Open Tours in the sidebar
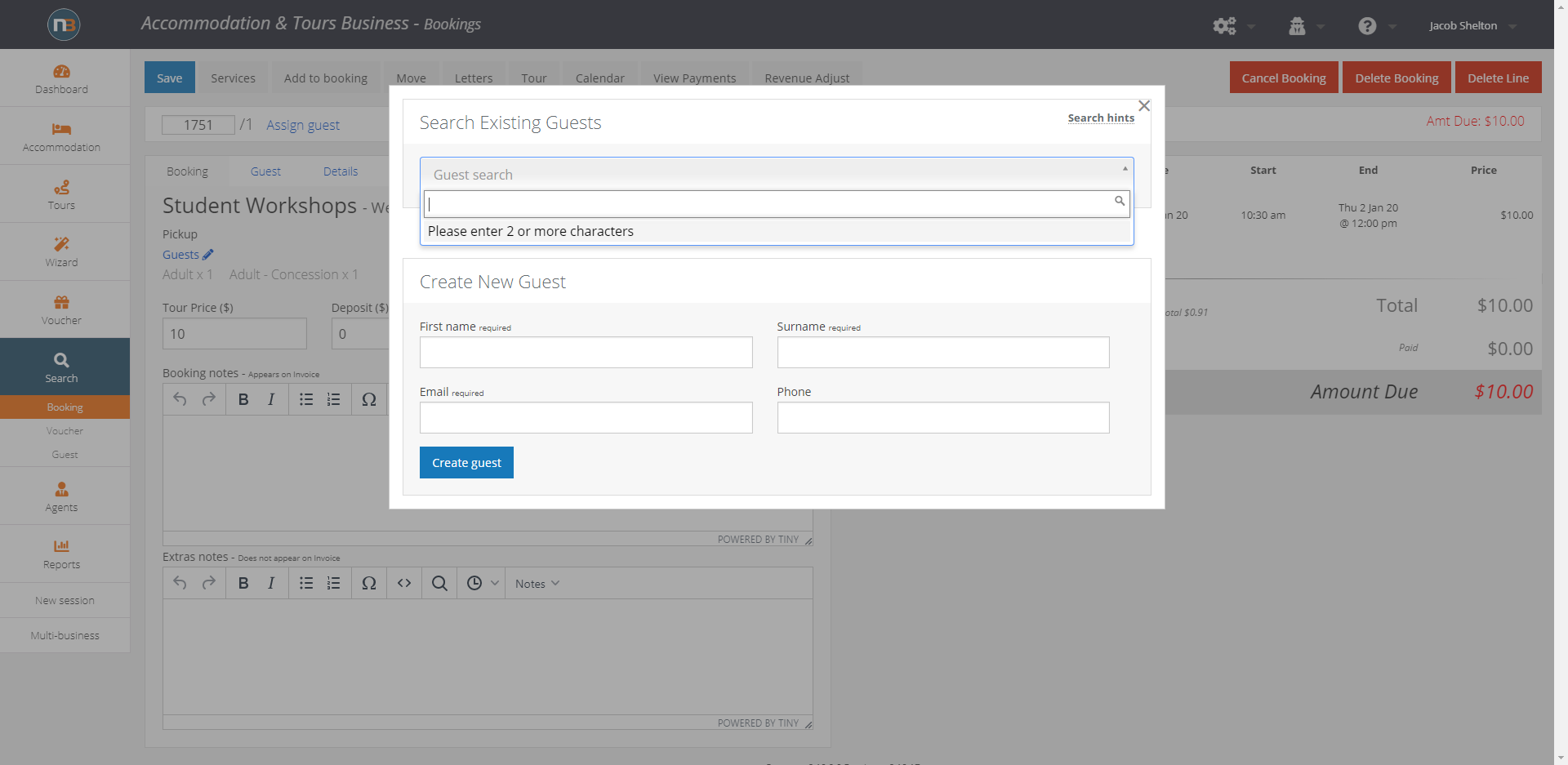Screen dimensions: 1568x765 coord(61,194)
